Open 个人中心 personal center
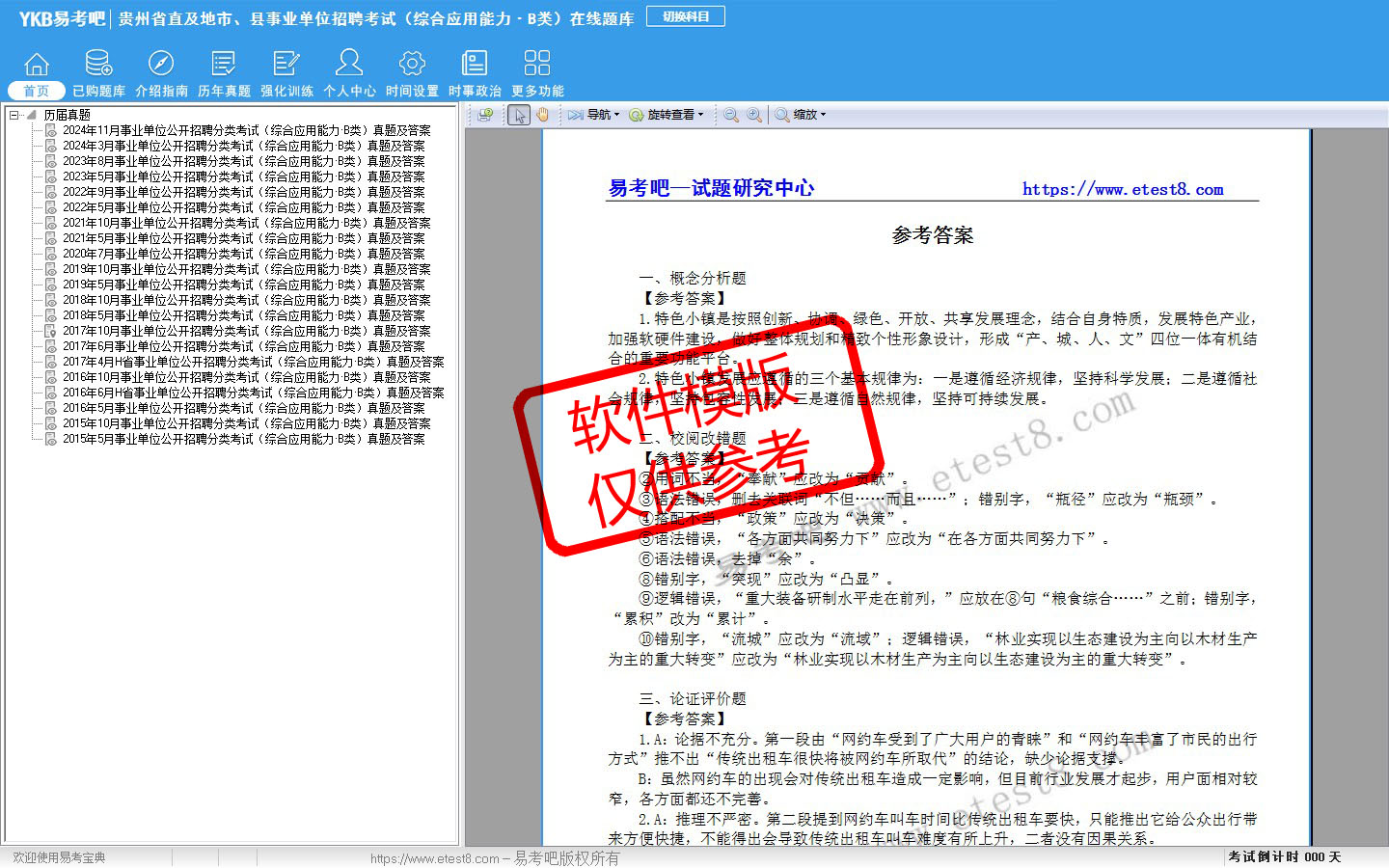This screenshot has height=868, width=1389. 349,74
